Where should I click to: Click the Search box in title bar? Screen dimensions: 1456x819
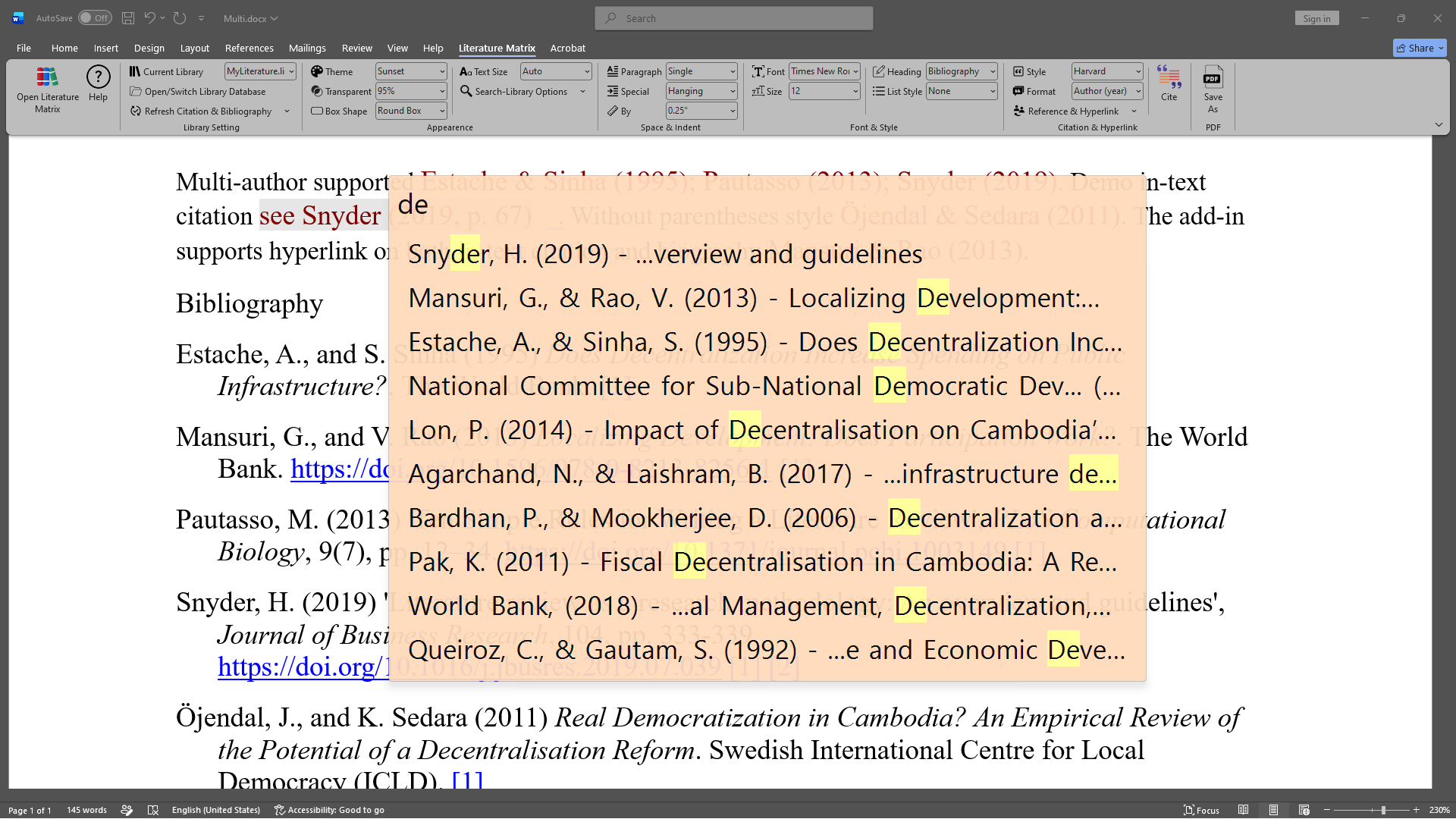pyautogui.click(x=734, y=18)
